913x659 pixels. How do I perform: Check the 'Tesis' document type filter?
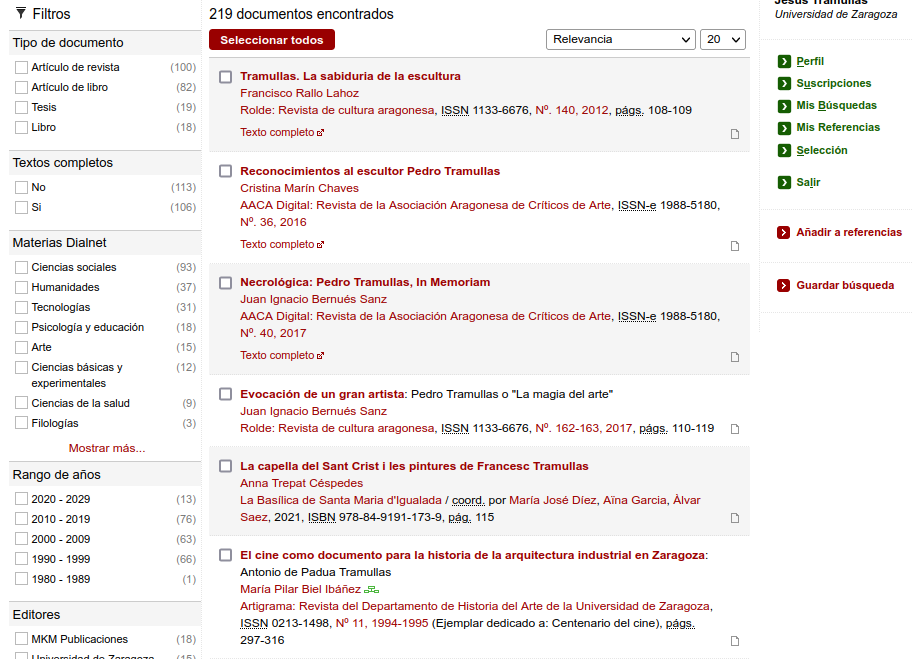pos(22,108)
